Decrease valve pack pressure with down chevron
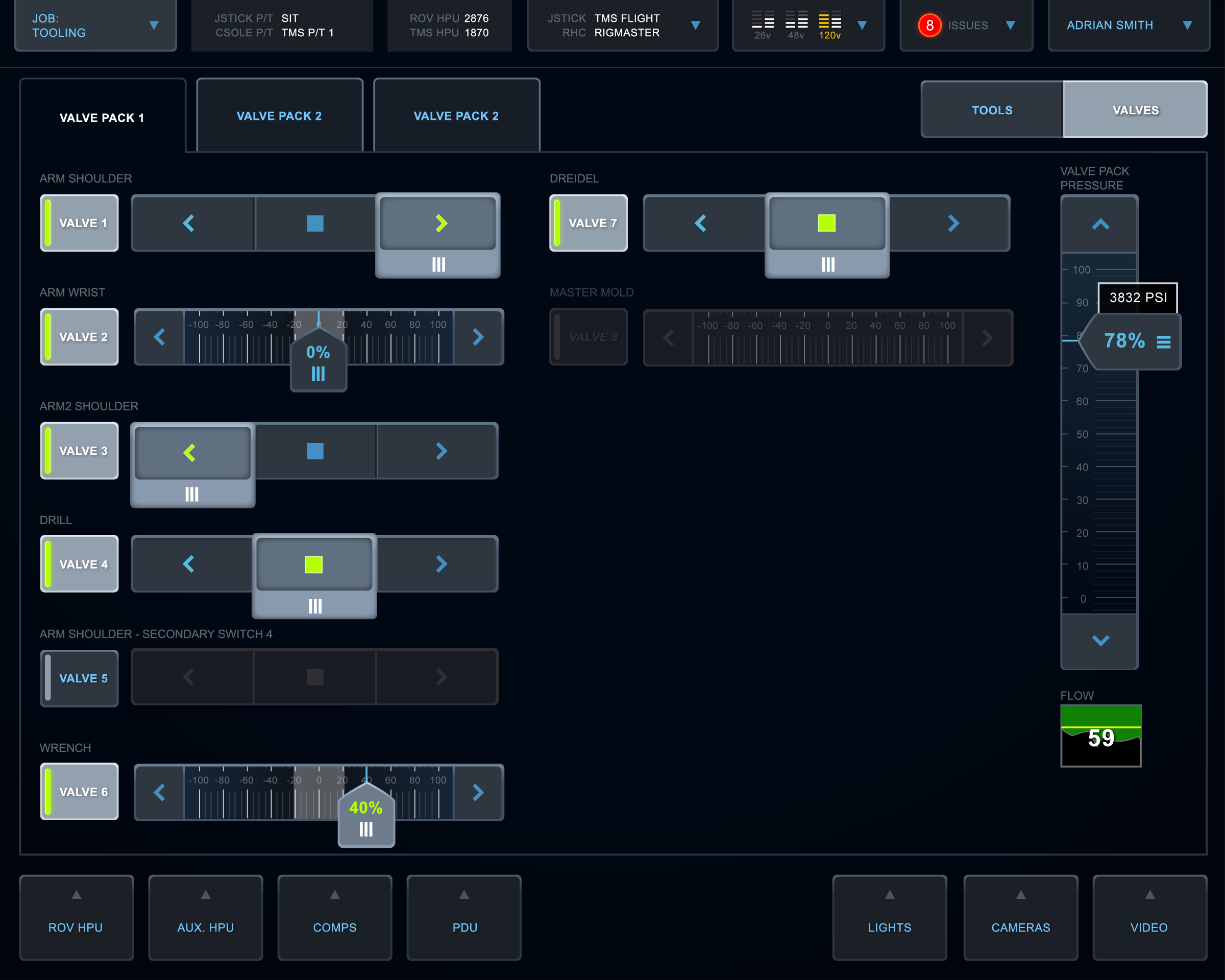Screen dimensions: 1225x980 (x=1100, y=641)
